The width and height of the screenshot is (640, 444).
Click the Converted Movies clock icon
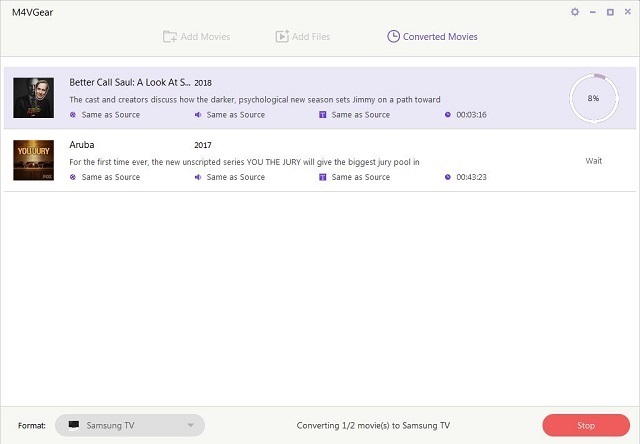pos(393,36)
